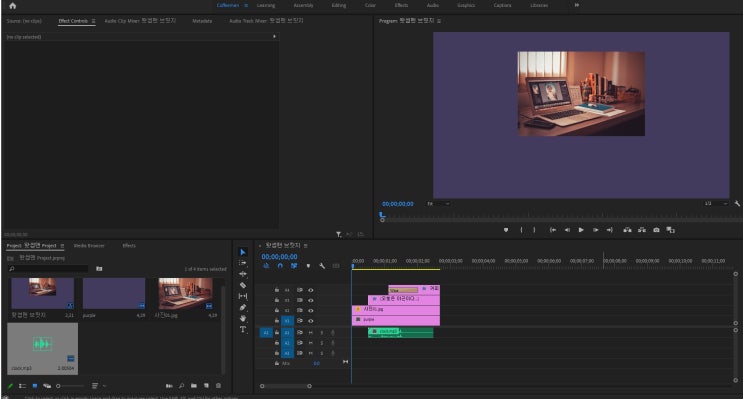Viewport: 743px width, 399px height.
Task: Hide track V3 with eye icon
Action: (311, 300)
